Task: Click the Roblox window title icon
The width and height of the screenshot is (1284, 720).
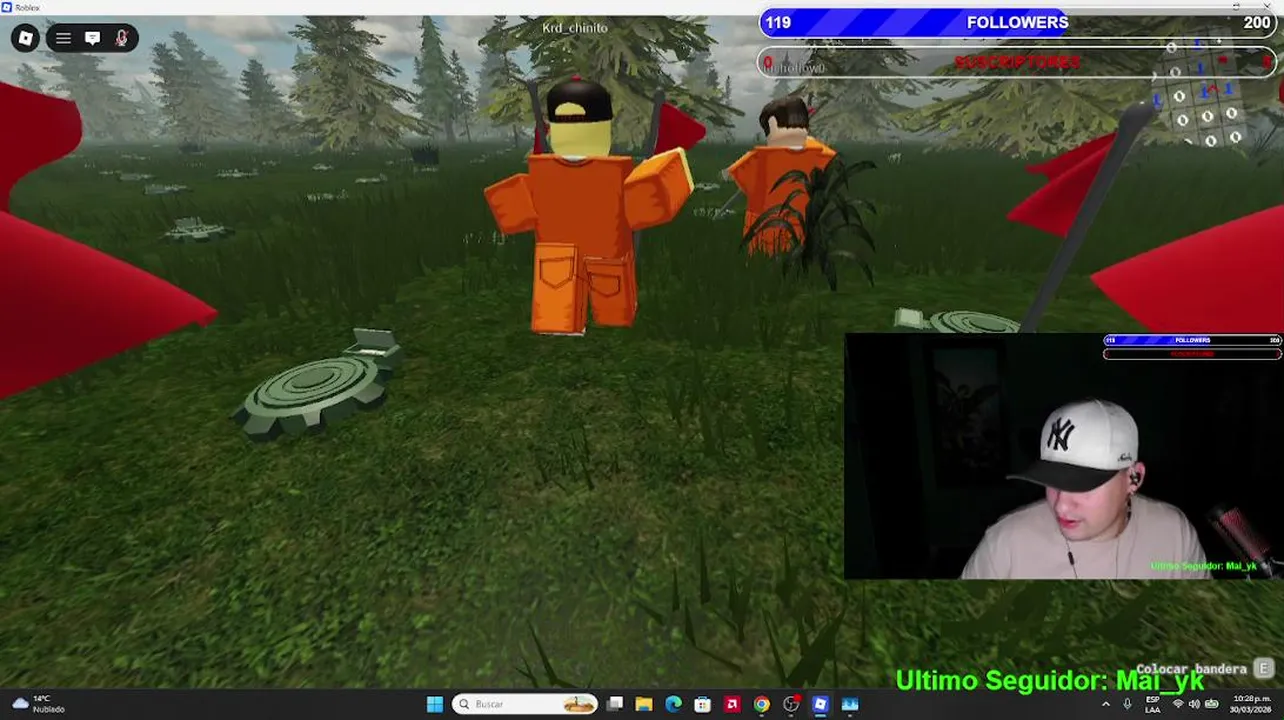Action: [7, 7]
